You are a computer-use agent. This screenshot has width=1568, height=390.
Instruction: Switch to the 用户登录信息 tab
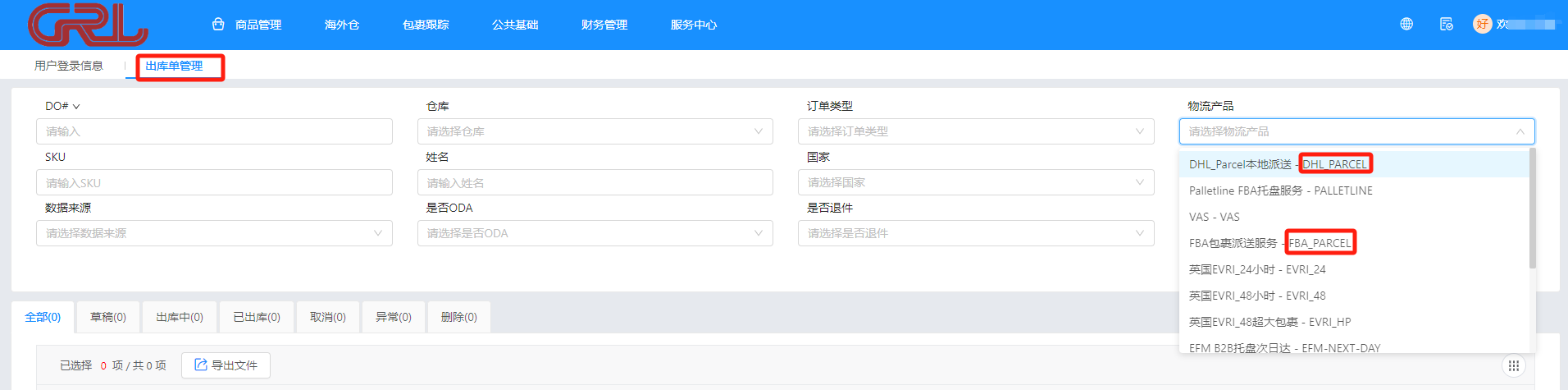pos(69,66)
